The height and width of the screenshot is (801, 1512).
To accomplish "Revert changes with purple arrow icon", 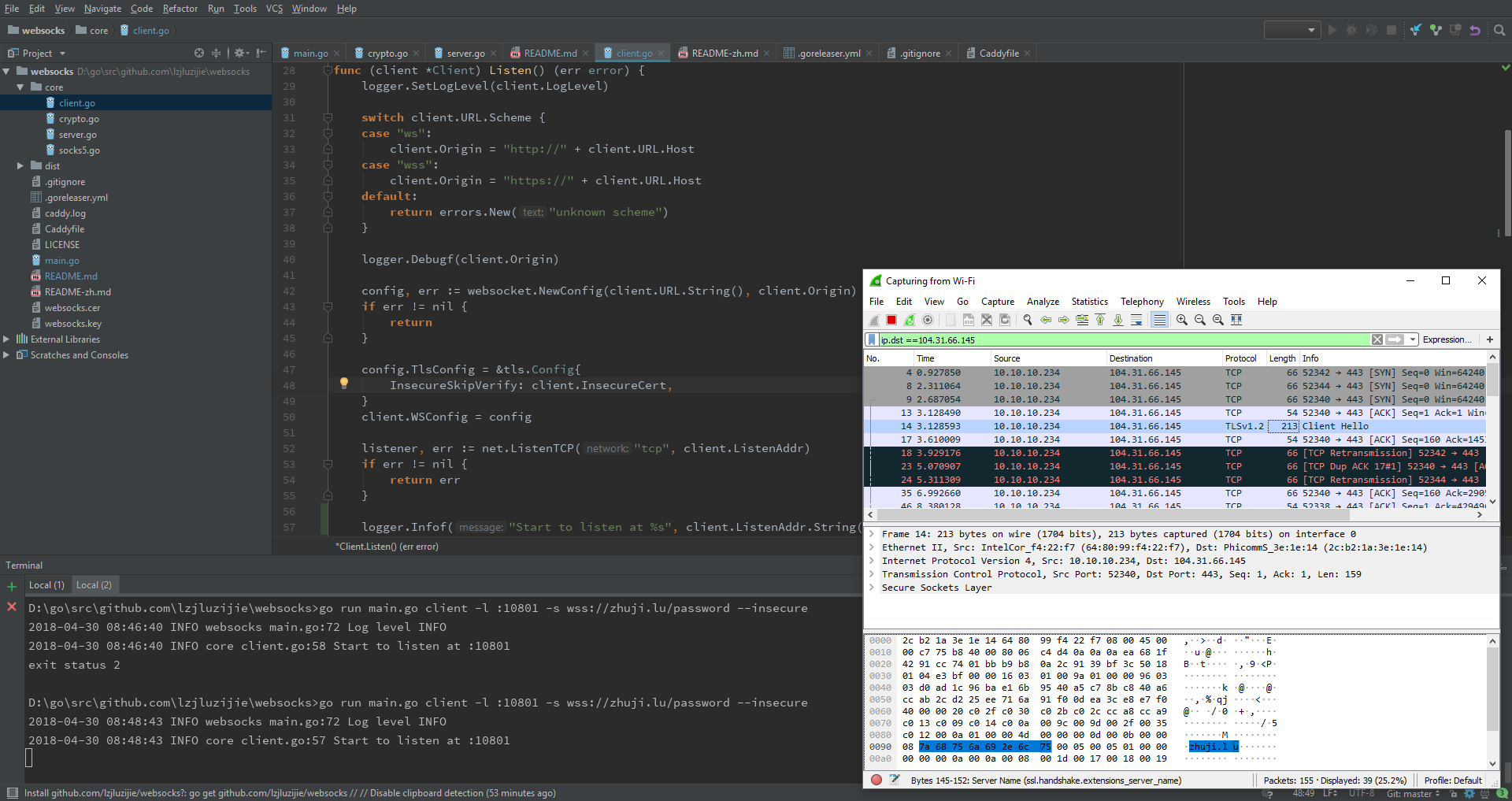I will (x=1475, y=30).
